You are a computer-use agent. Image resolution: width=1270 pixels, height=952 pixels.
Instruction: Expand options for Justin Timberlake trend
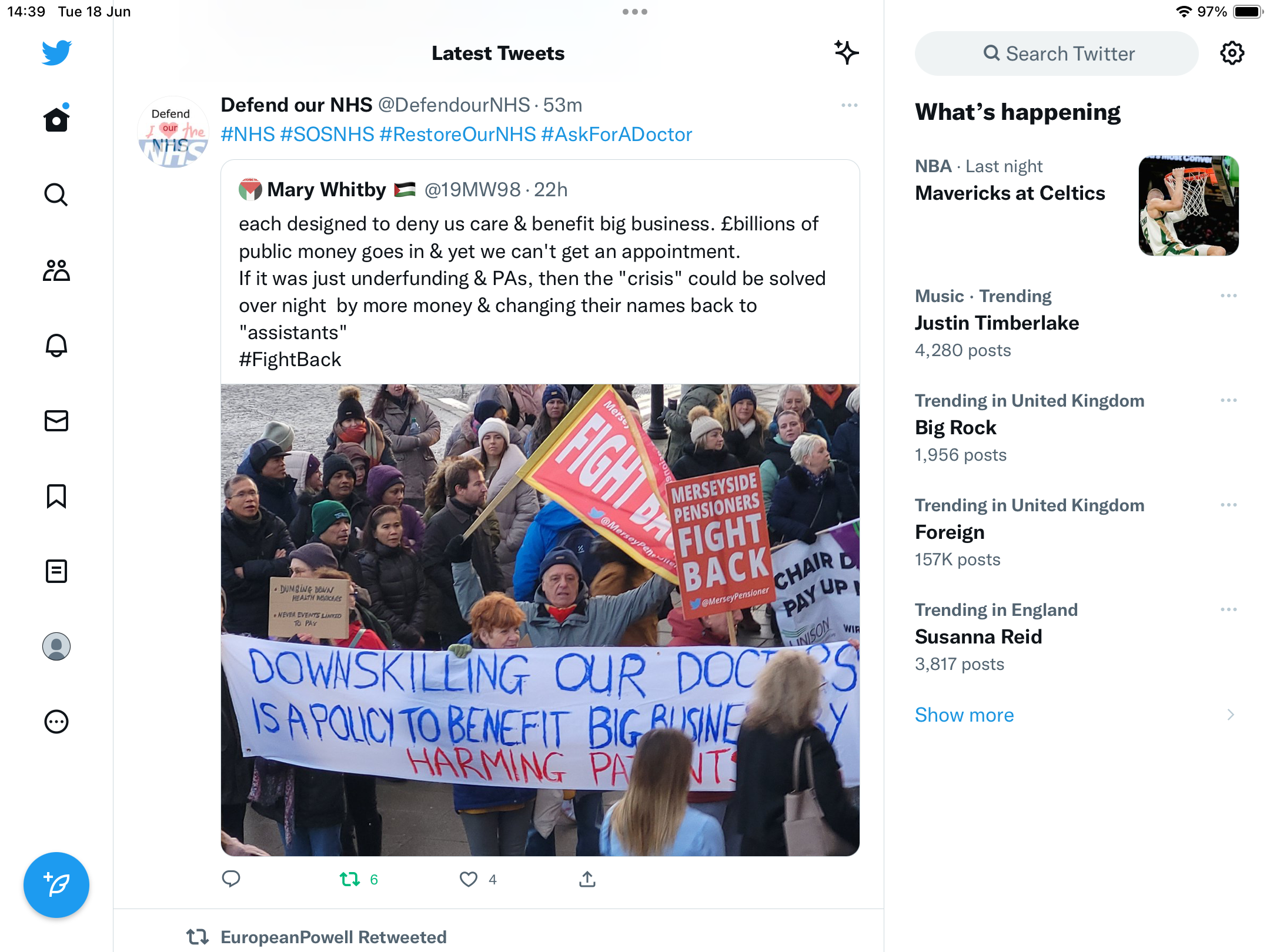click(x=1229, y=296)
